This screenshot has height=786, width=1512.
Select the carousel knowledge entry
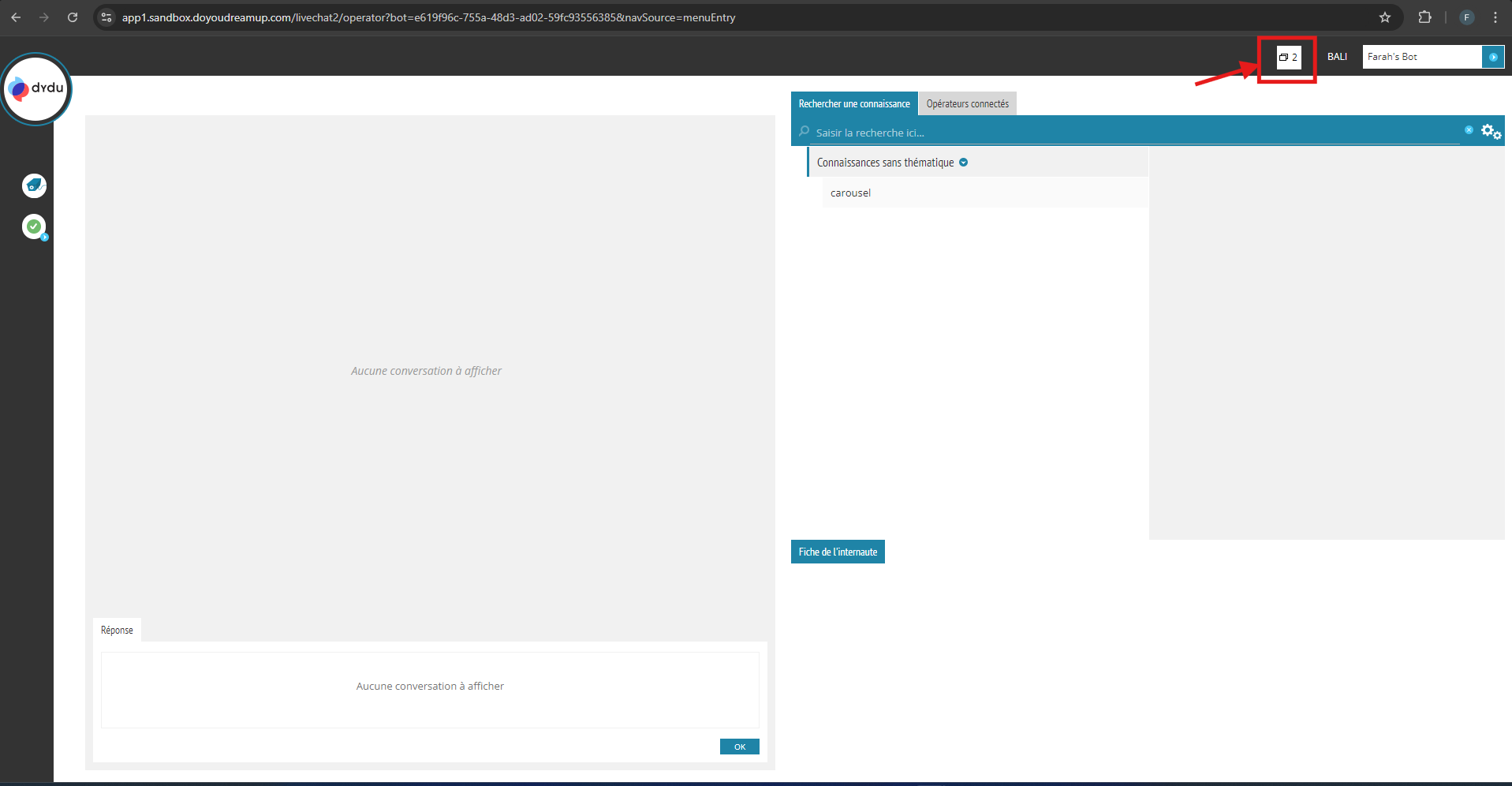(850, 193)
